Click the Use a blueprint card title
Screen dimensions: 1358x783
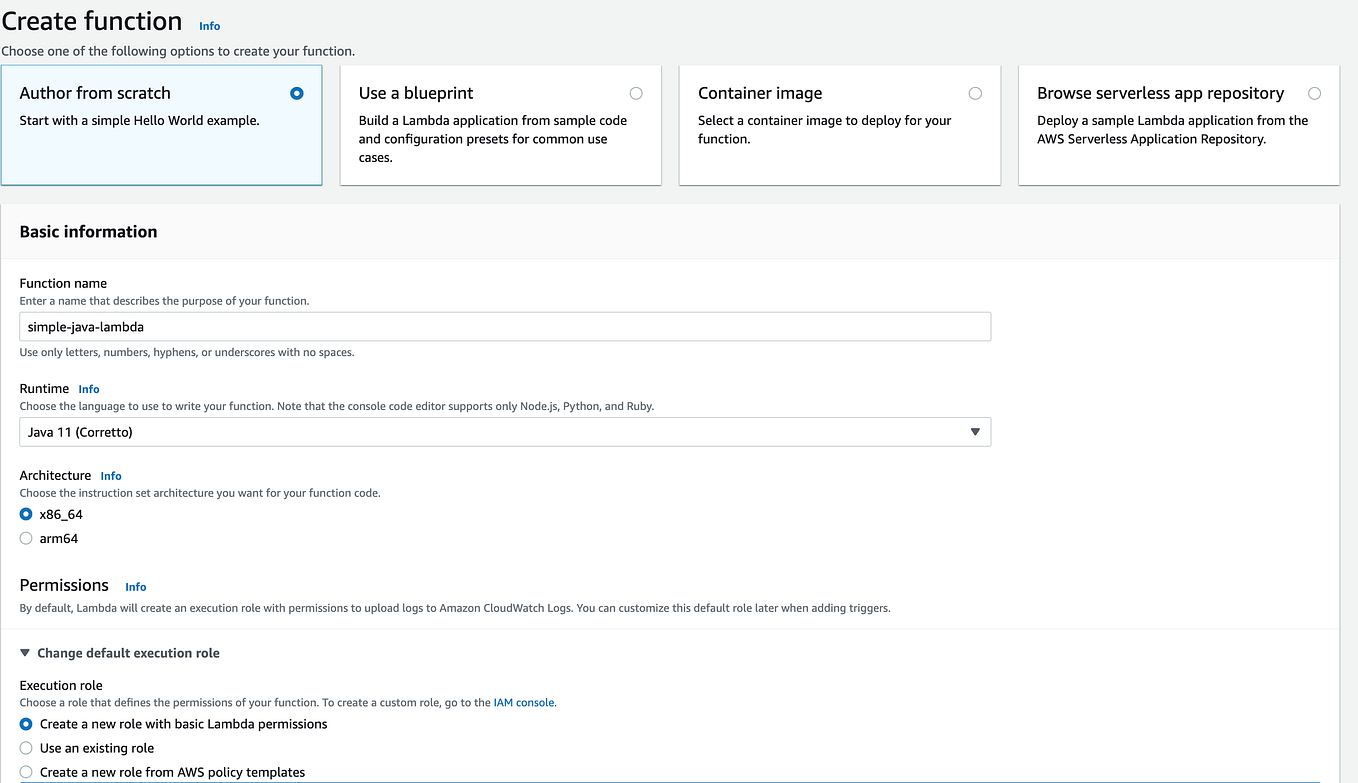click(x=416, y=93)
